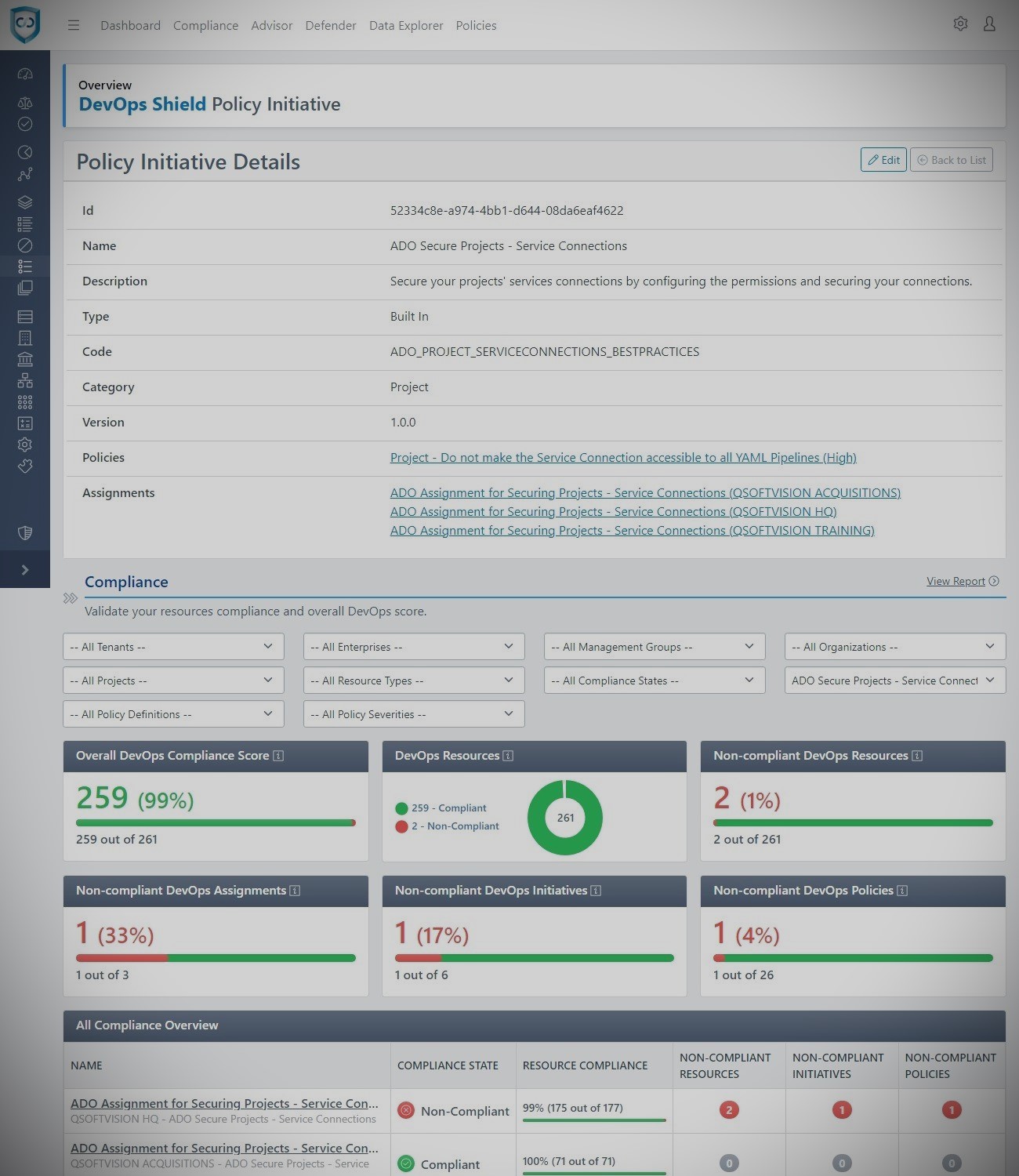Image resolution: width=1019 pixels, height=1176 pixels.
Task: Go to Data Explorer in top navigation
Action: click(x=406, y=25)
